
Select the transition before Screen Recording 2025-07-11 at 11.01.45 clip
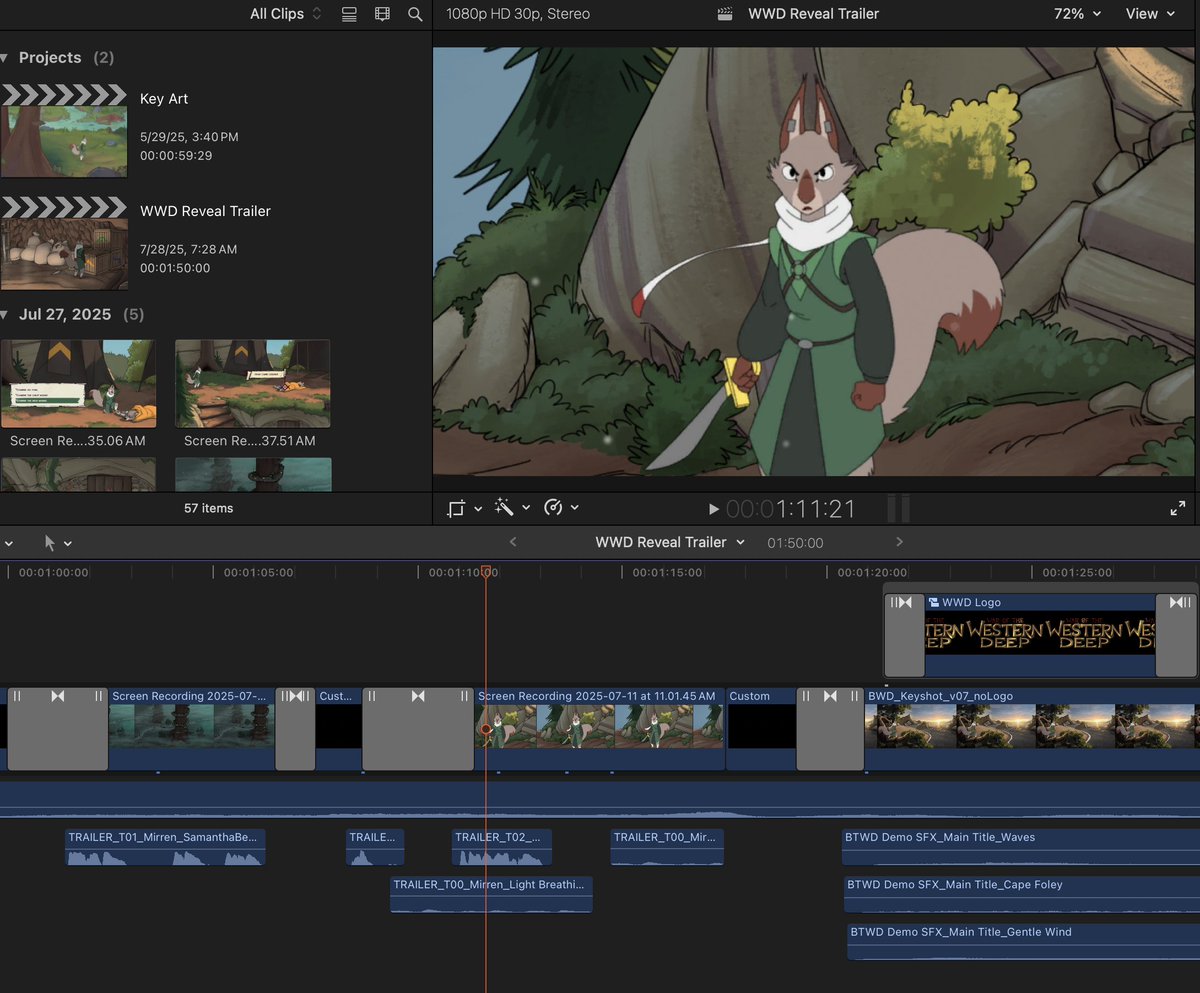pos(418,727)
